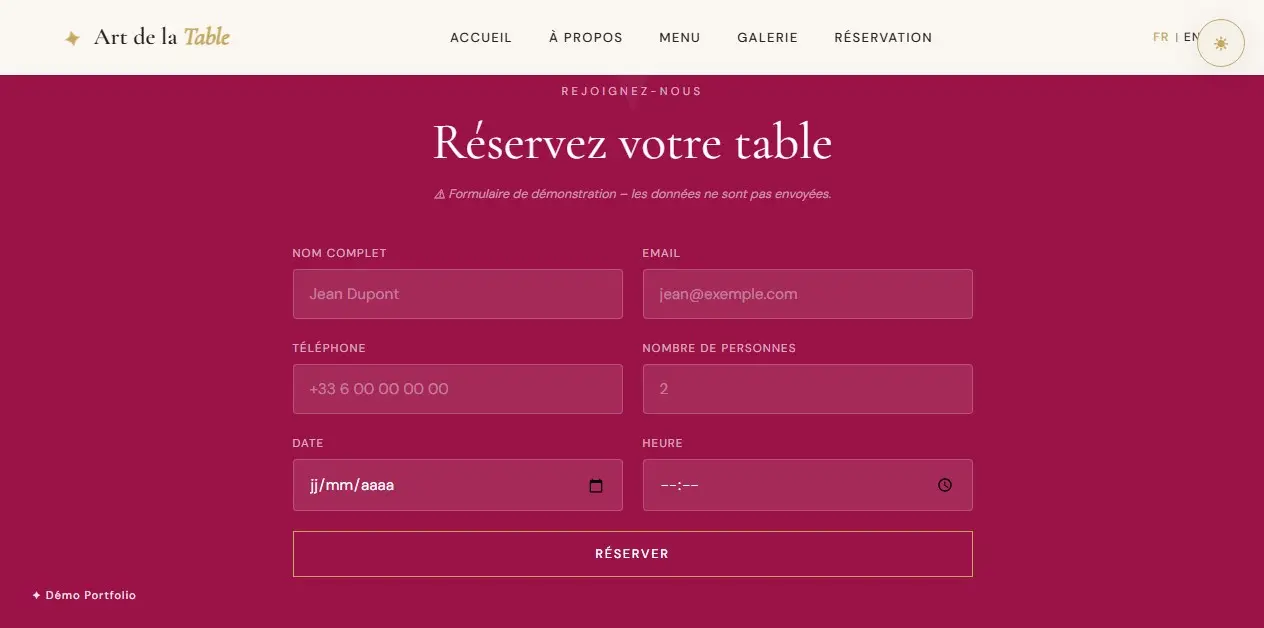Select the FR language option

point(1160,36)
